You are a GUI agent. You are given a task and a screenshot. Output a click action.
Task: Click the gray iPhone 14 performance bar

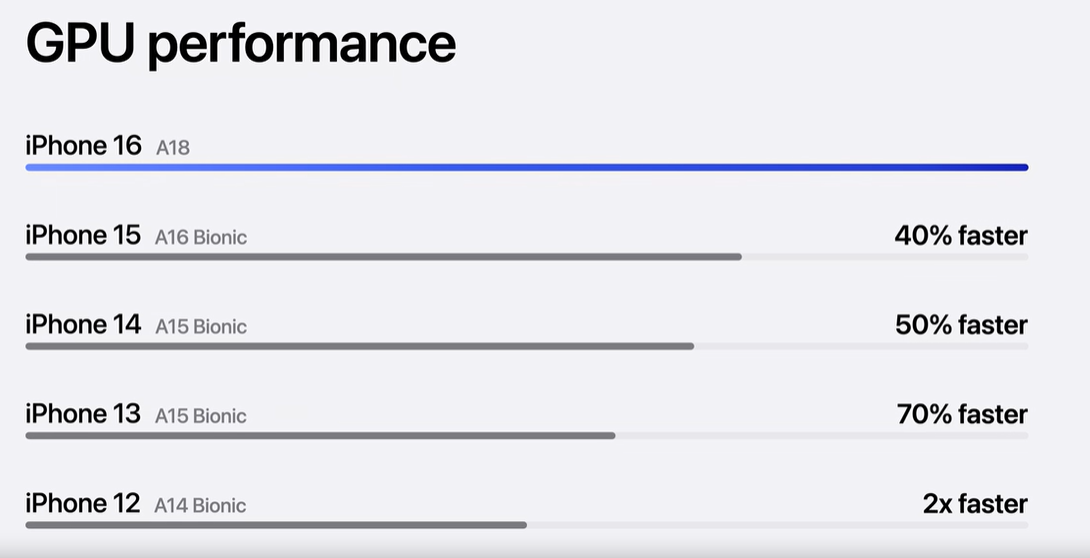pyautogui.click(x=359, y=346)
